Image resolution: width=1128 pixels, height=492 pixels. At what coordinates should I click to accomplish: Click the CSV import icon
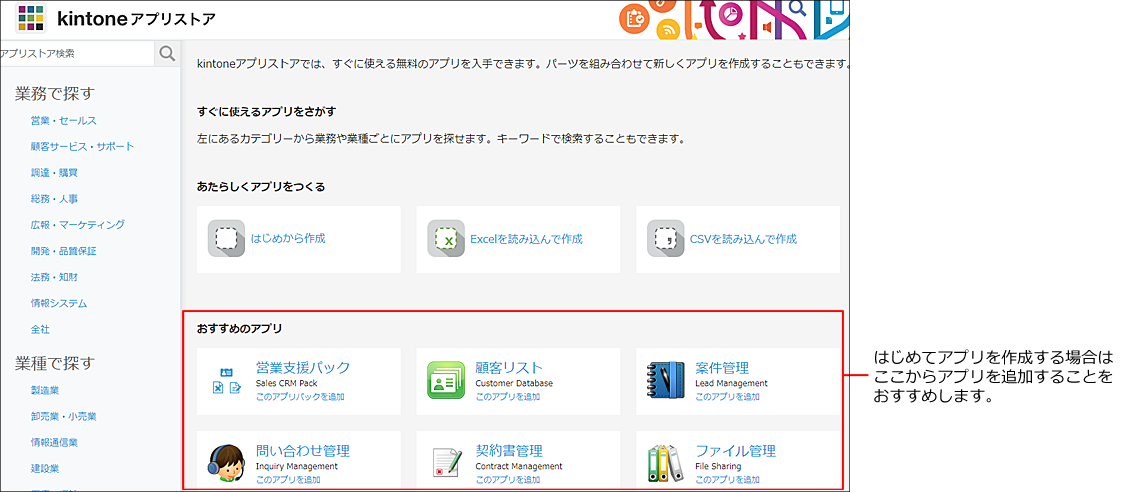click(x=665, y=239)
